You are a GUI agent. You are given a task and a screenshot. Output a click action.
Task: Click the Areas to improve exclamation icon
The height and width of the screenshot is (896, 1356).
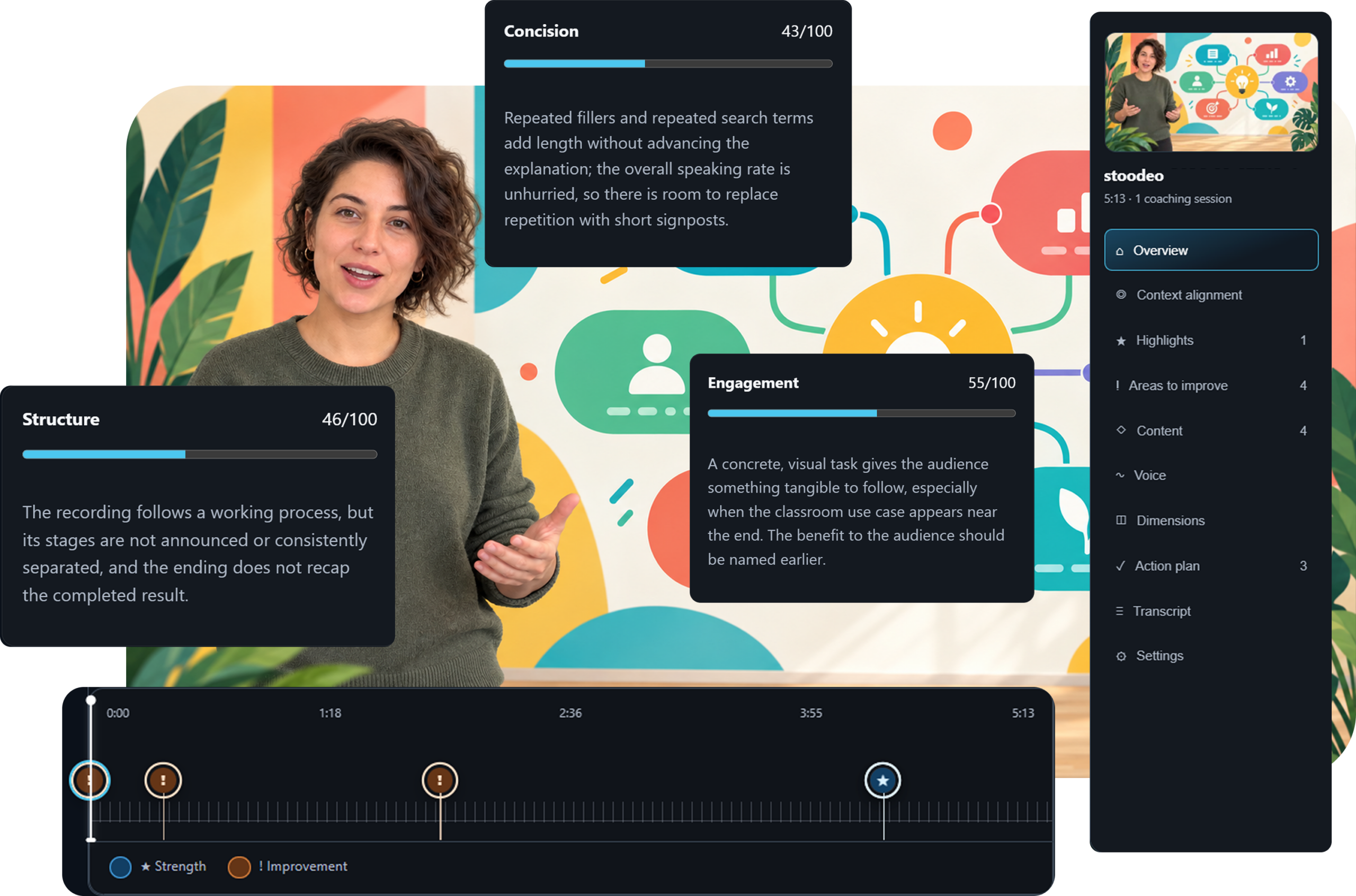(x=1117, y=386)
